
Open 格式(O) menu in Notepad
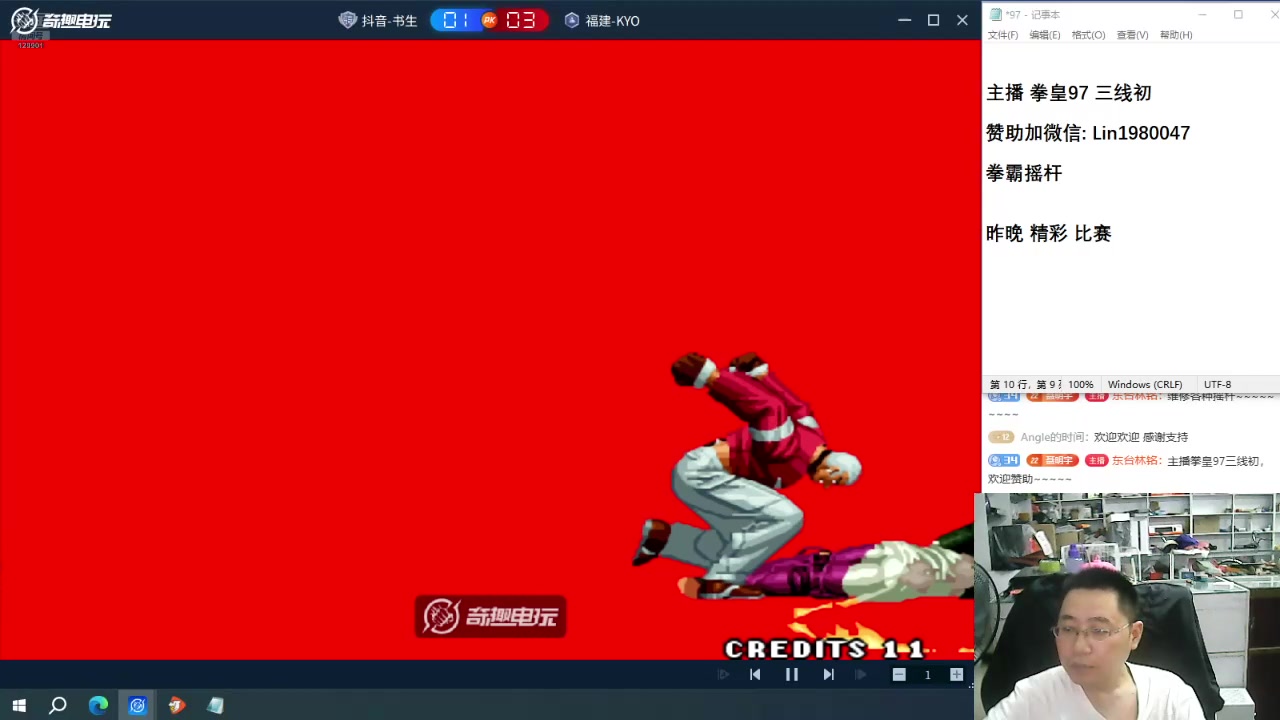tap(1088, 35)
